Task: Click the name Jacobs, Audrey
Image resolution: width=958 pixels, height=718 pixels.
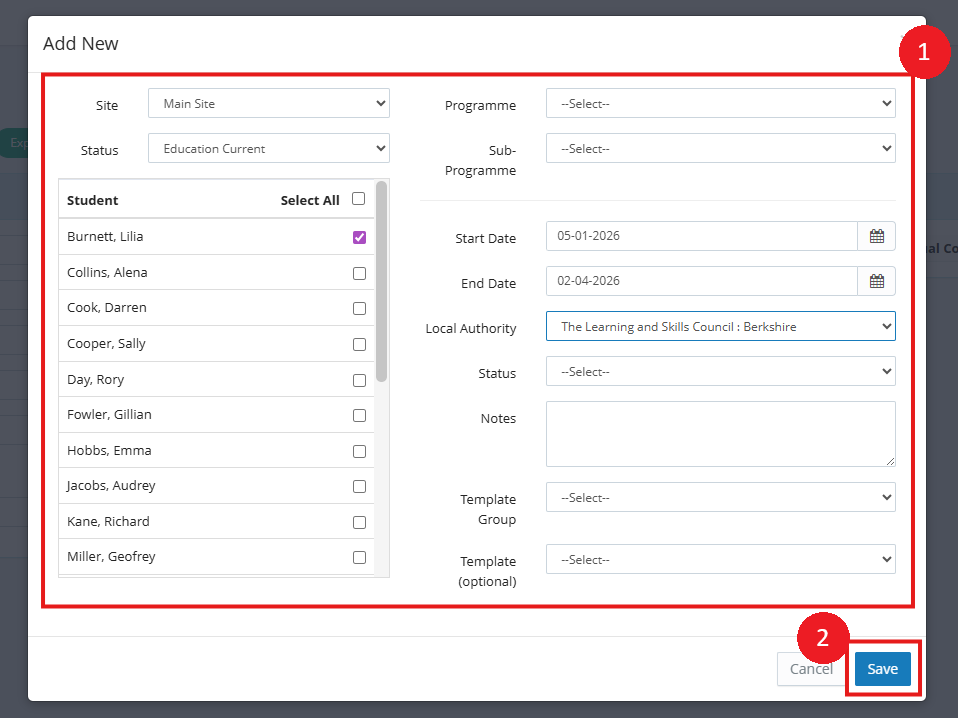Action: point(111,485)
